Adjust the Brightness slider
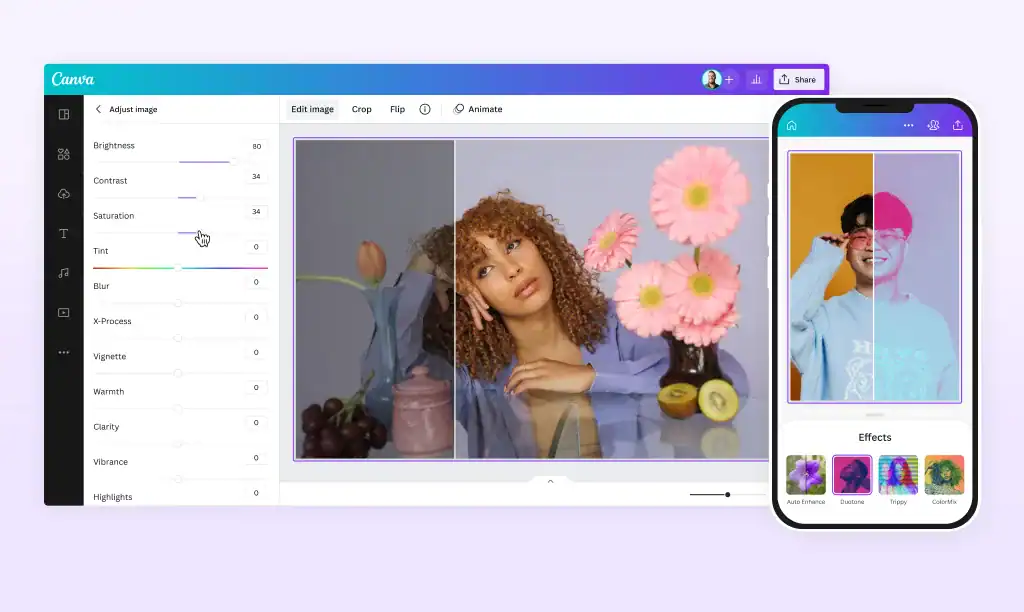The height and width of the screenshot is (612, 1024). pyautogui.click(x=180, y=162)
